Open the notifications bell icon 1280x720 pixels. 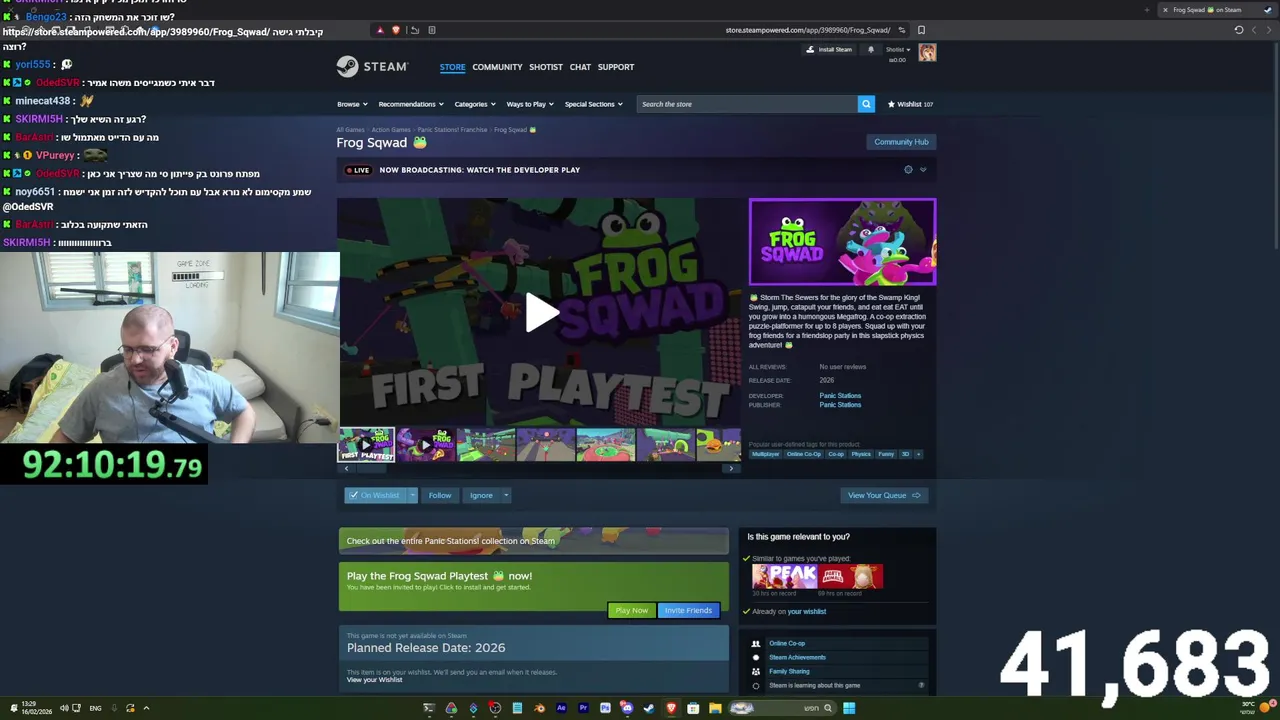871,49
